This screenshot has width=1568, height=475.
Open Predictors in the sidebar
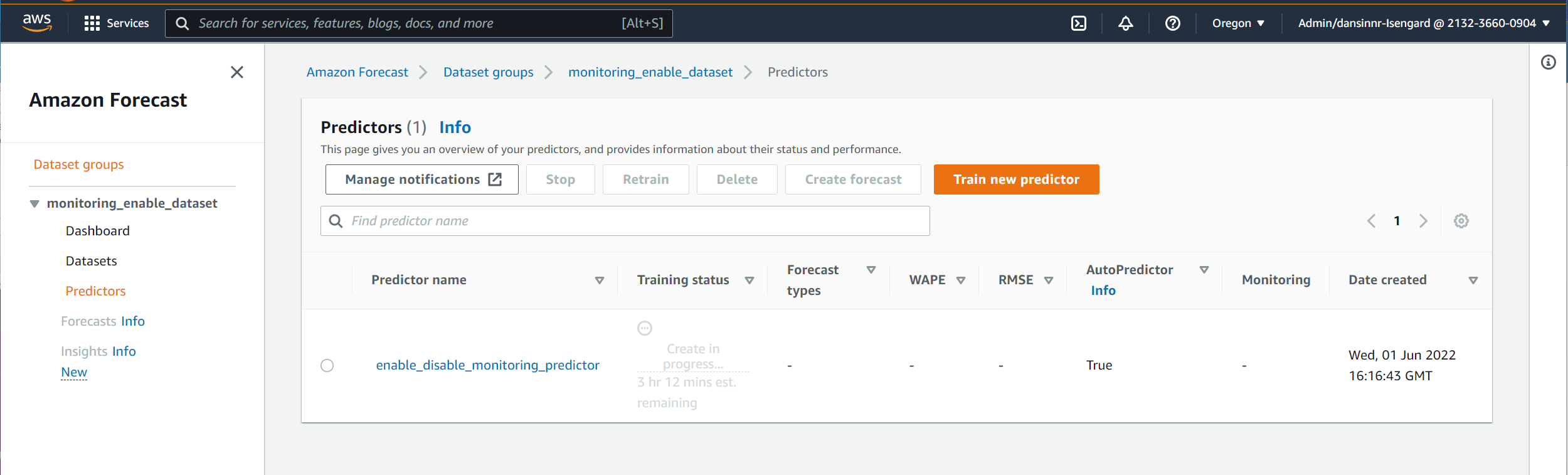coord(96,291)
